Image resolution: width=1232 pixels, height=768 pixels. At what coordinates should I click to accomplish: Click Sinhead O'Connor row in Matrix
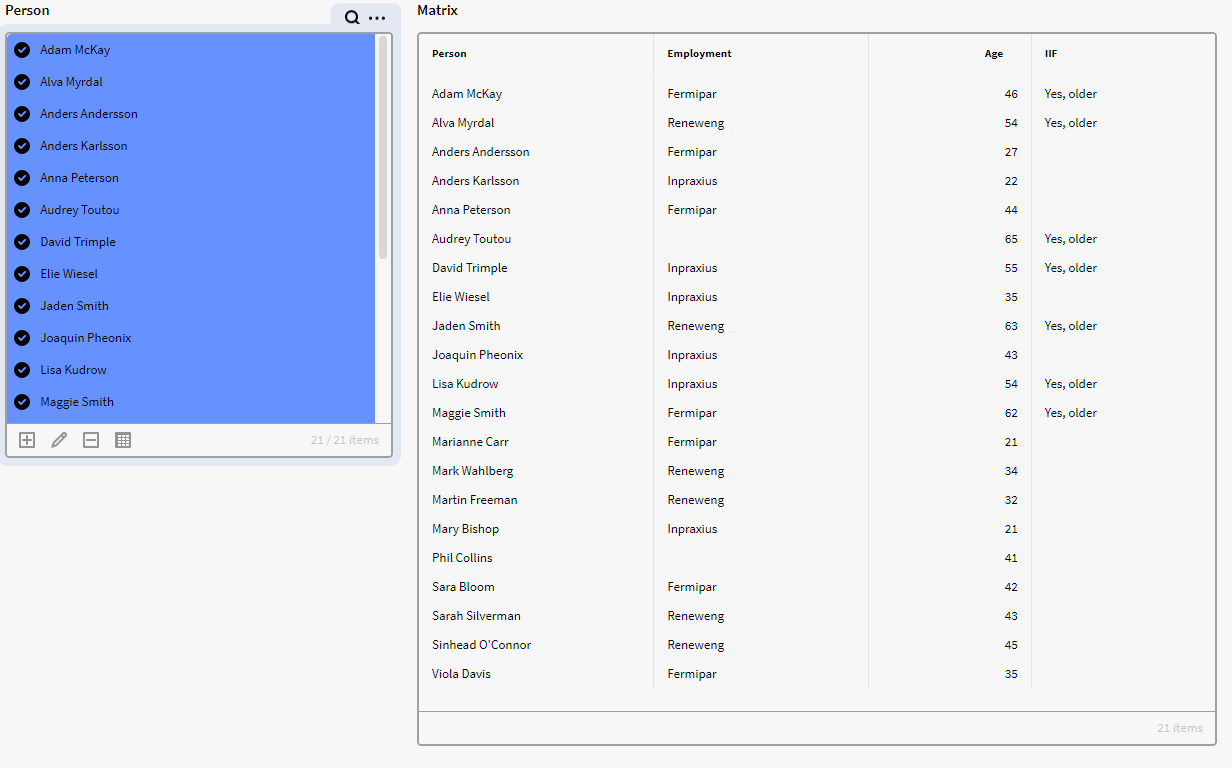(481, 645)
